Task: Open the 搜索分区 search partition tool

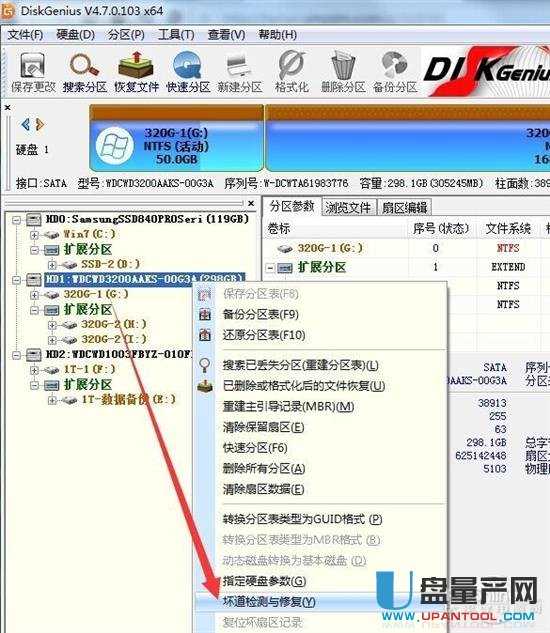Action: click(84, 73)
